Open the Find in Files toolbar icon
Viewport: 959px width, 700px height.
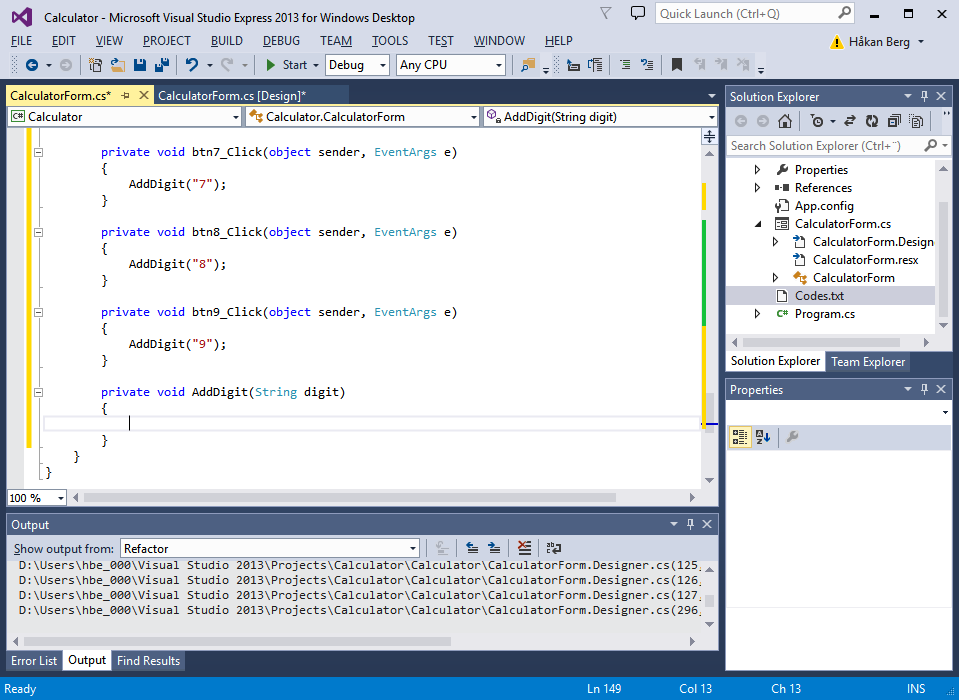[528, 65]
